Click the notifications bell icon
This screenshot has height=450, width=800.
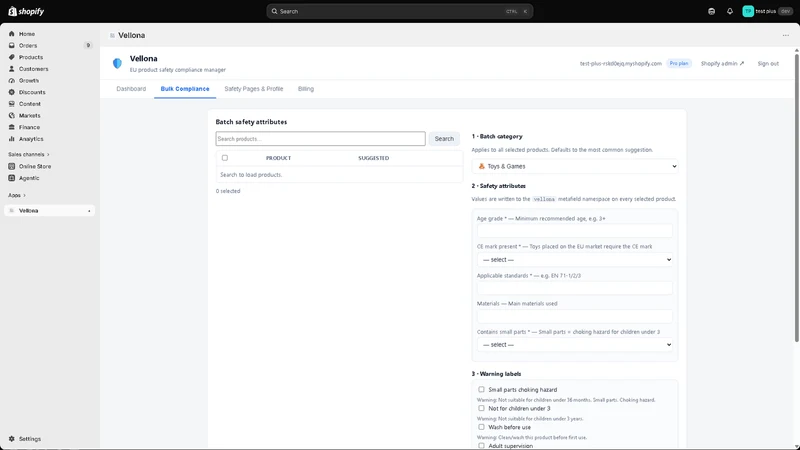730,11
